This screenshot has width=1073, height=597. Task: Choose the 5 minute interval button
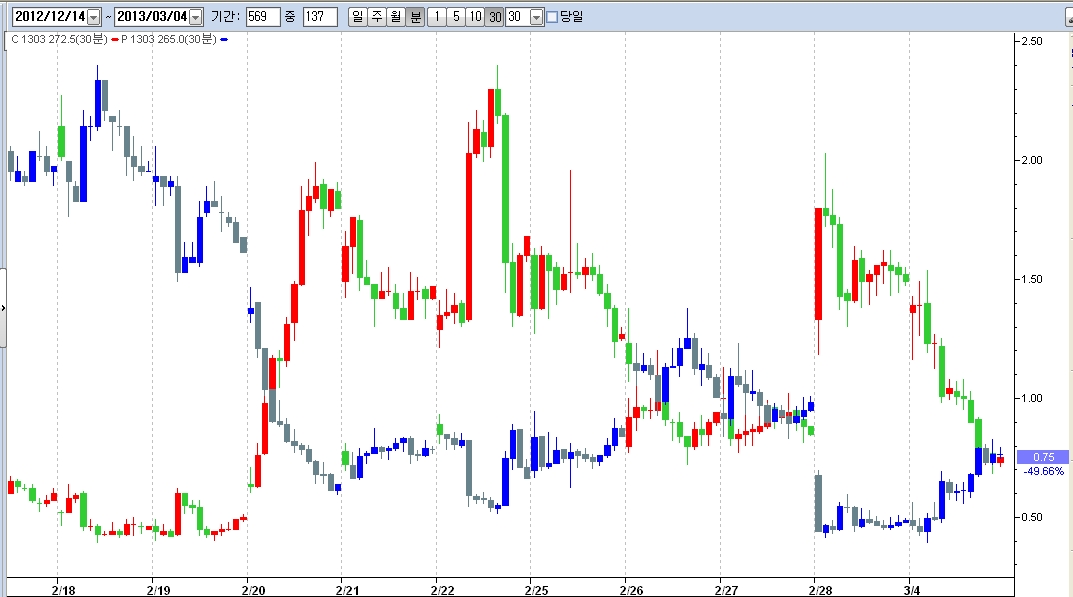pos(456,17)
